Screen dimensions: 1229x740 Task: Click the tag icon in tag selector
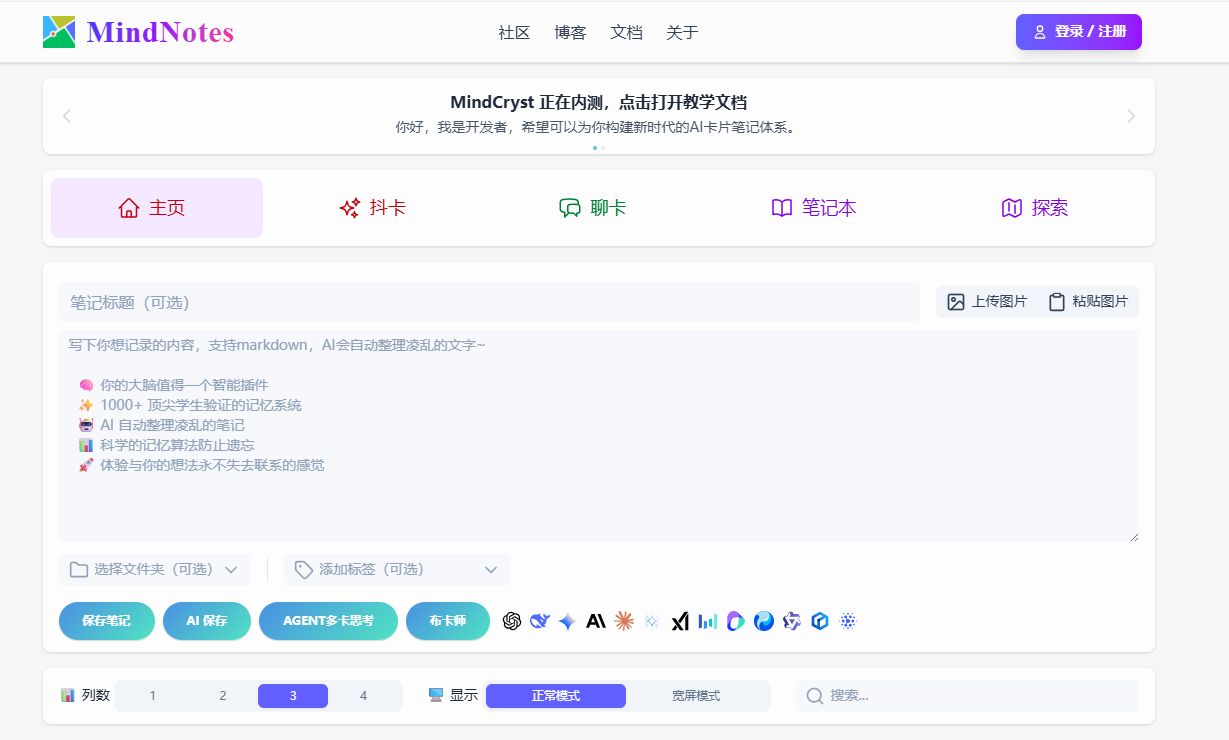pos(304,569)
